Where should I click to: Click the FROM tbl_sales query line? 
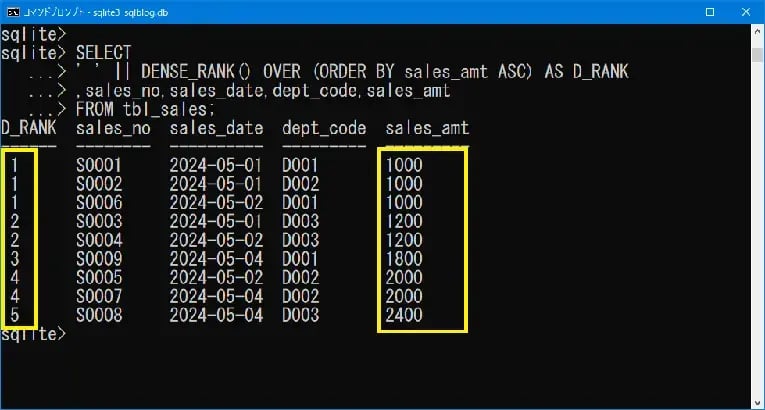pos(145,110)
